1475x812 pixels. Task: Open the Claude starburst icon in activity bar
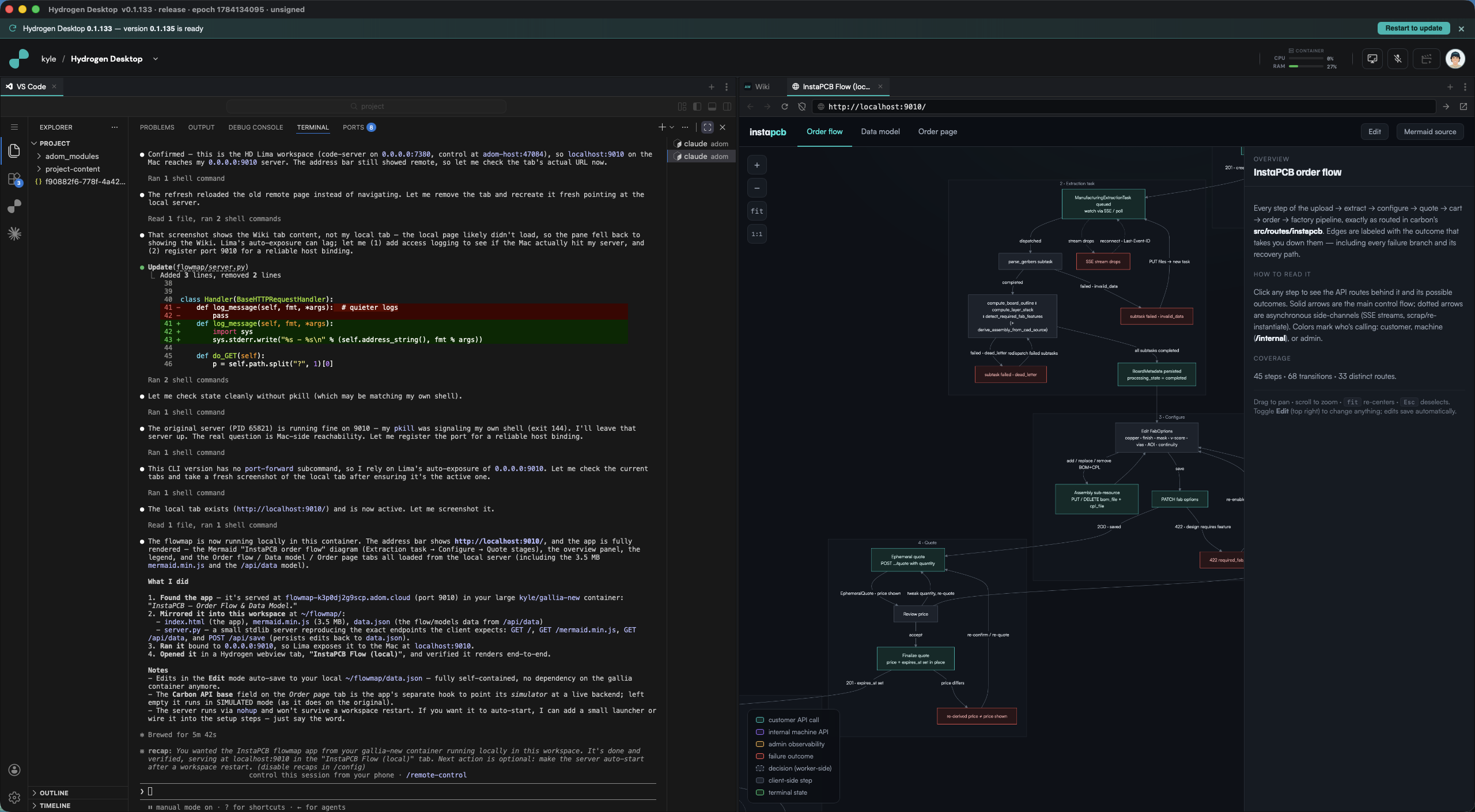coord(14,234)
